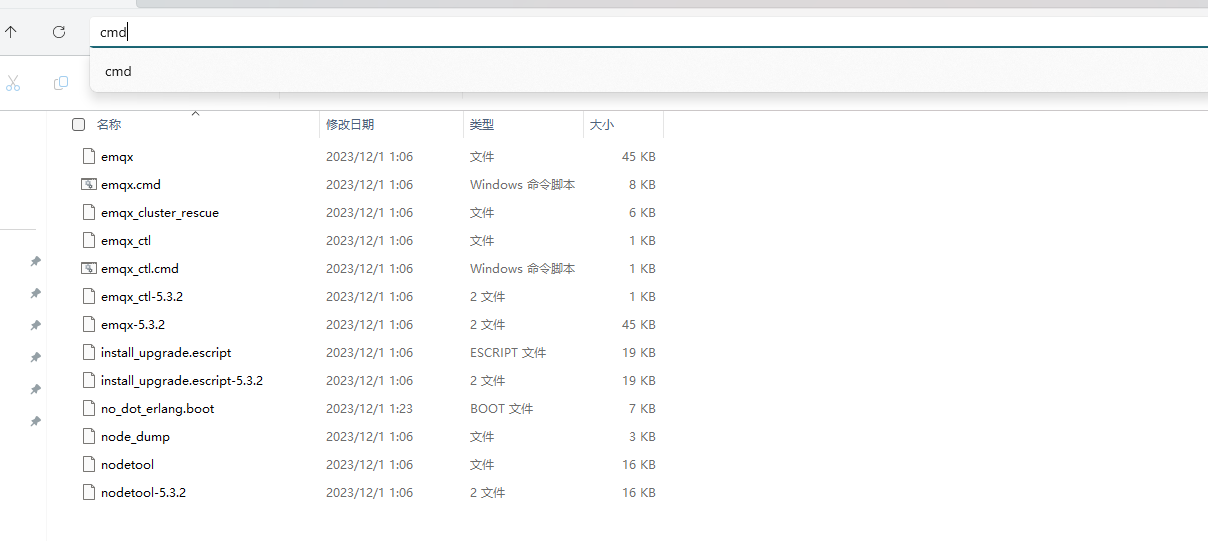Sort by the 名称 column header
The height and width of the screenshot is (541, 1208).
[109, 125]
